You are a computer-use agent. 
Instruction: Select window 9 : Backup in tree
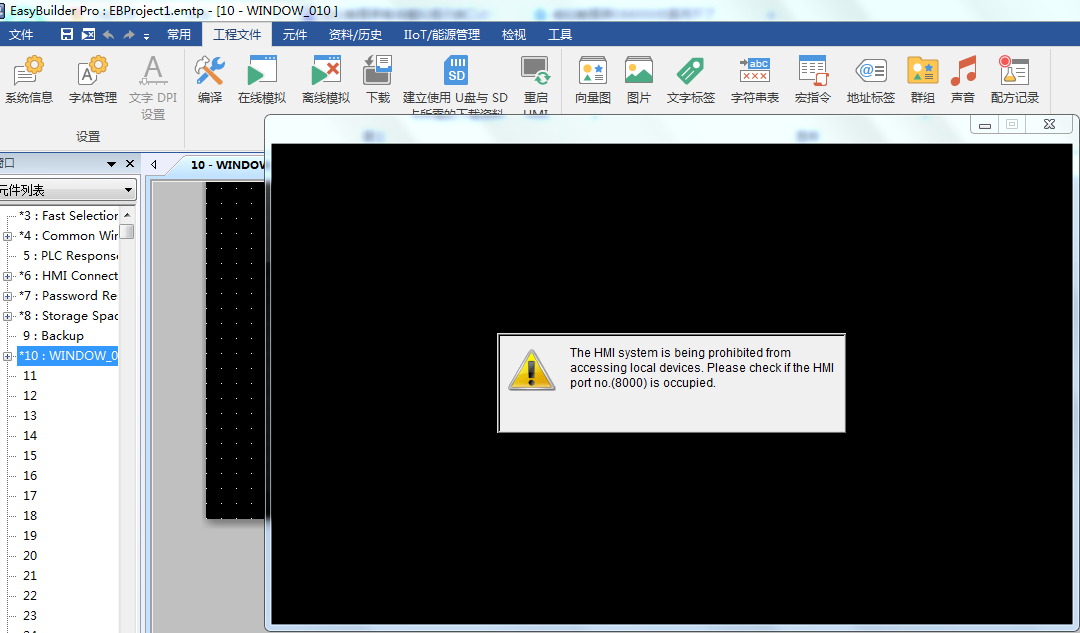pyautogui.click(x=62, y=336)
